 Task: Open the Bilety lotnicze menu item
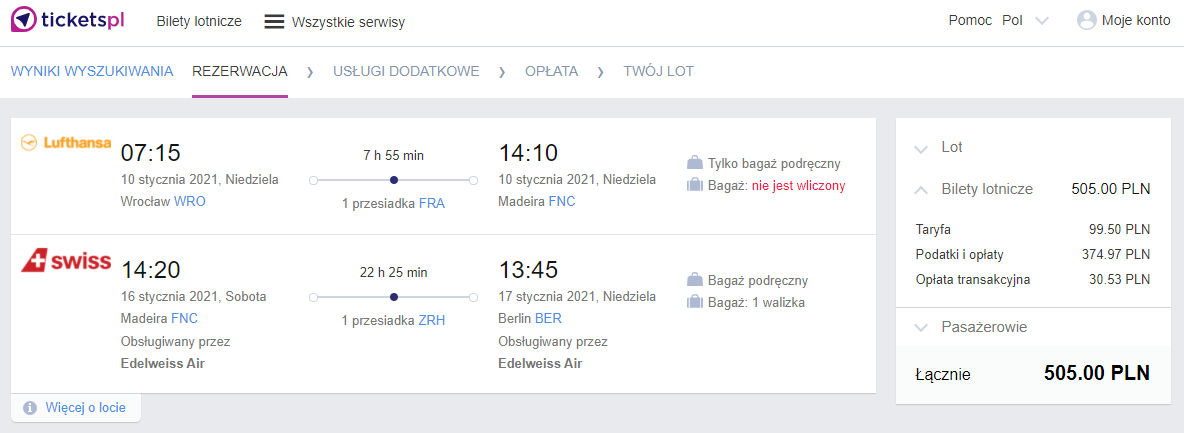tap(199, 21)
